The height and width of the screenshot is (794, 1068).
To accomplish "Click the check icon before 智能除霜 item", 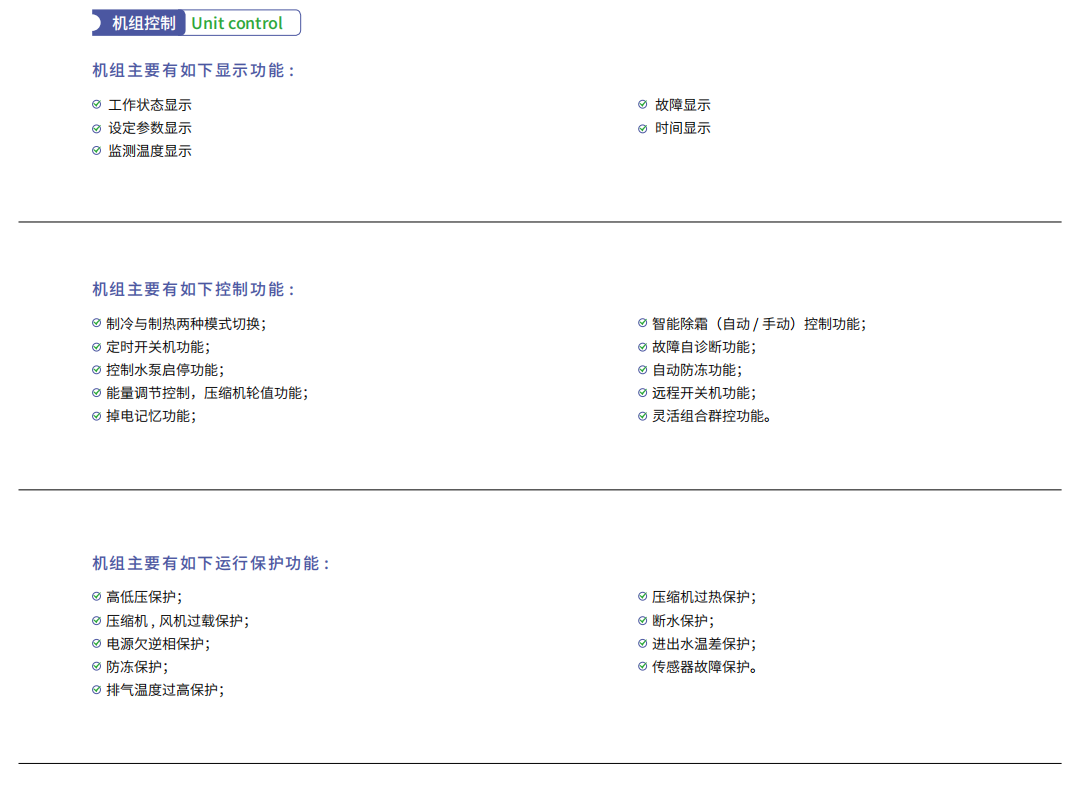I will tap(643, 324).
